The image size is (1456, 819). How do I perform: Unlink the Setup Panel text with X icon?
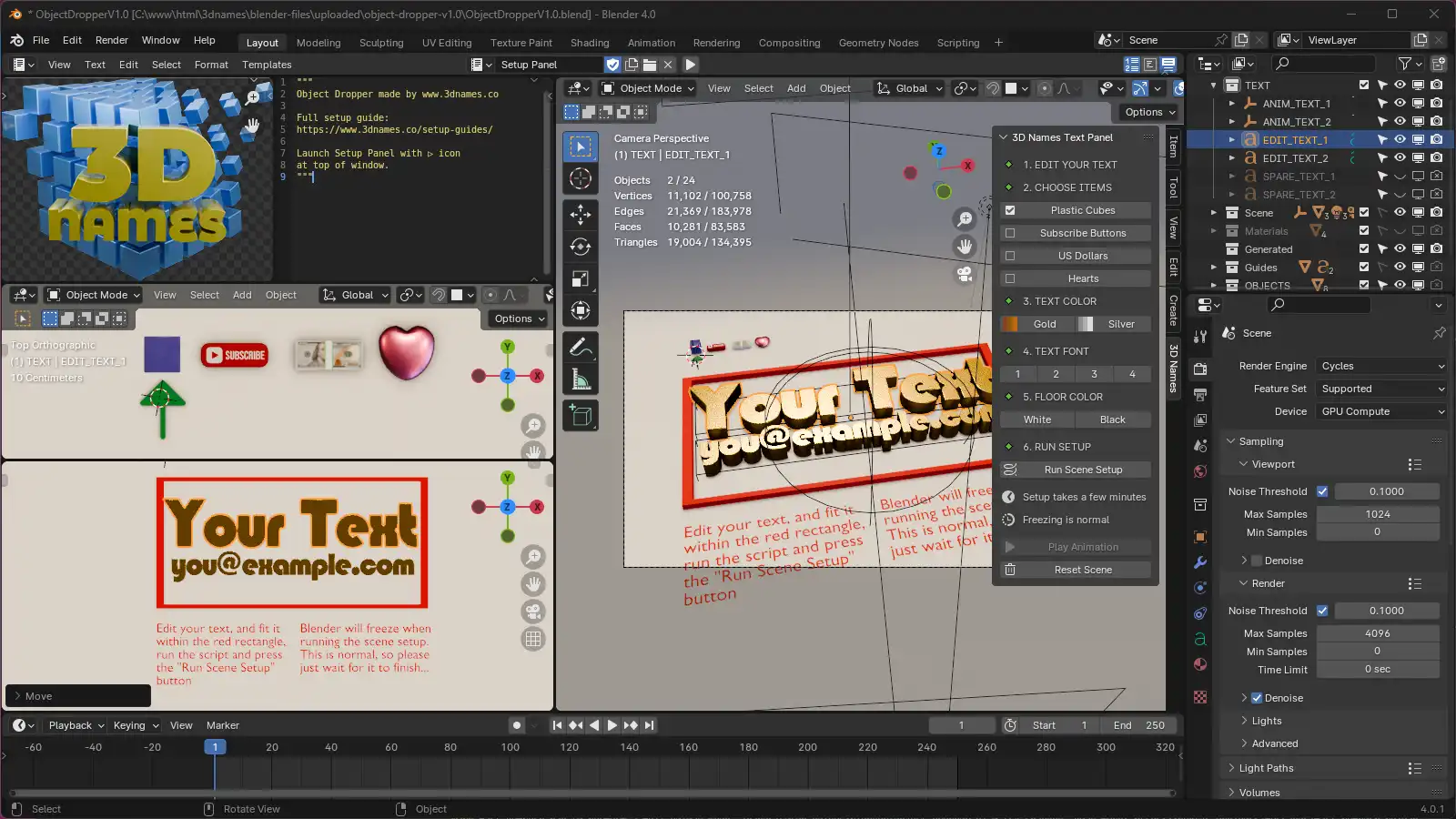pyautogui.click(x=668, y=65)
